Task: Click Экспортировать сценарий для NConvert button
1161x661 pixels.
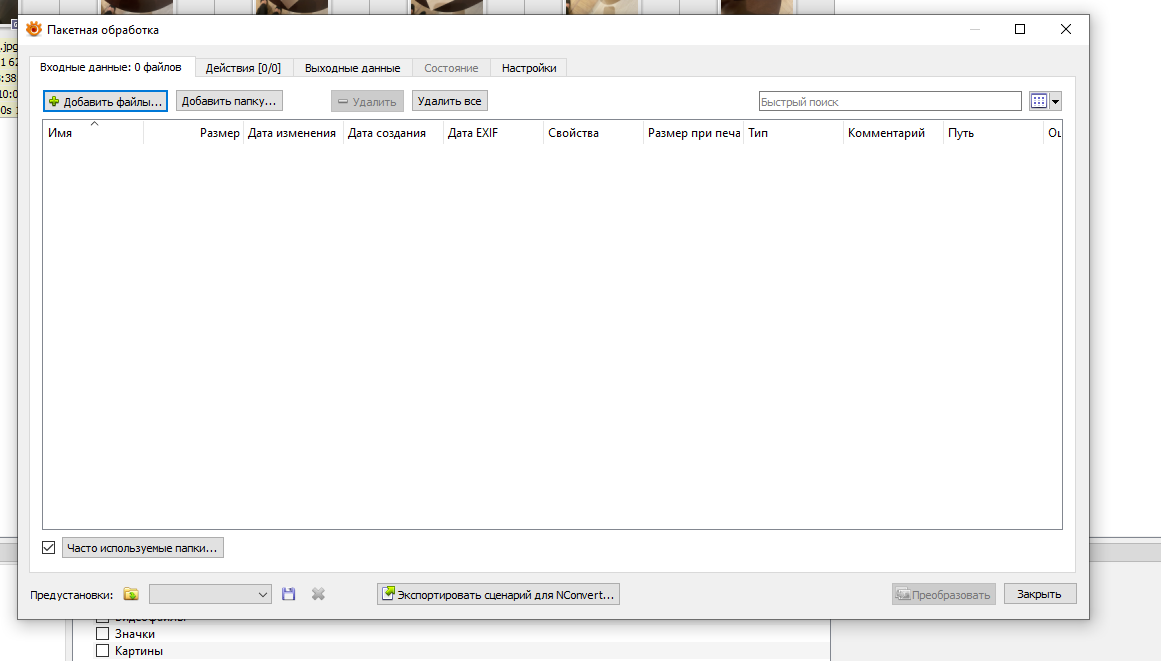Action: click(498, 595)
